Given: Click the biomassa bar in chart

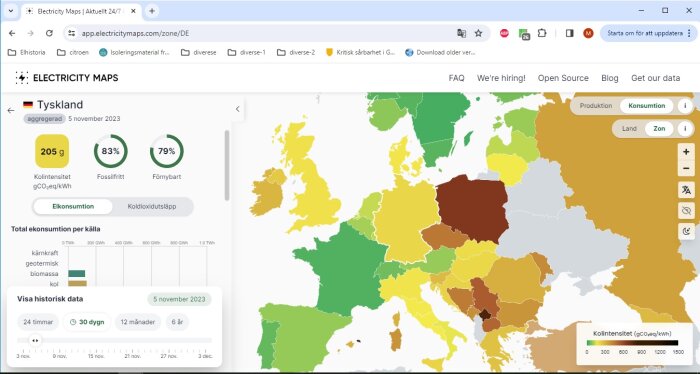Looking at the screenshot, I should coord(76,274).
